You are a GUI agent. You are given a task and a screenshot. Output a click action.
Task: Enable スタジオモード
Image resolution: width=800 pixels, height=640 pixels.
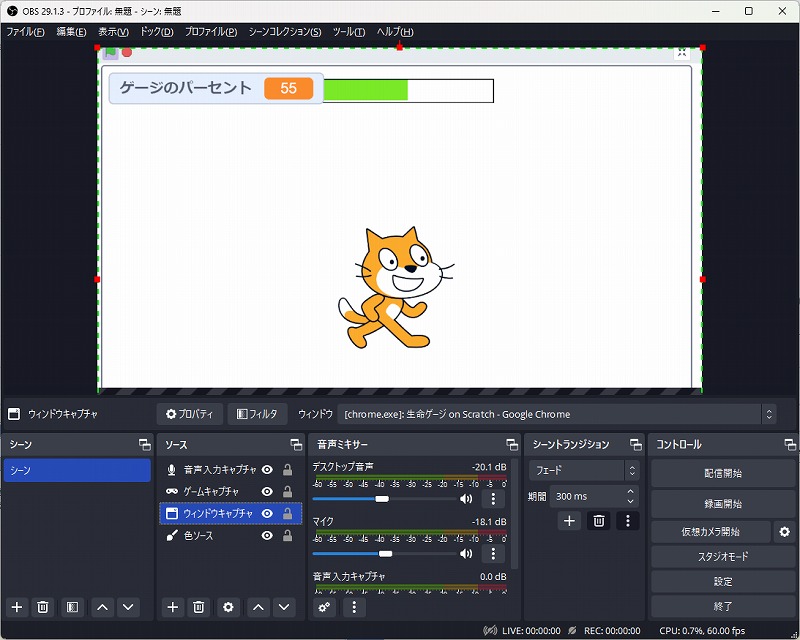pos(723,557)
